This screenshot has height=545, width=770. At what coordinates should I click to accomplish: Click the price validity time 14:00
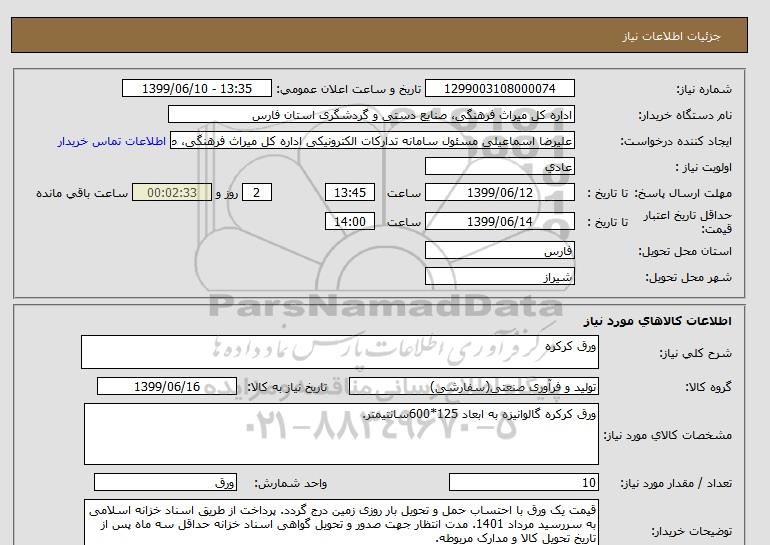click(x=350, y=221)
